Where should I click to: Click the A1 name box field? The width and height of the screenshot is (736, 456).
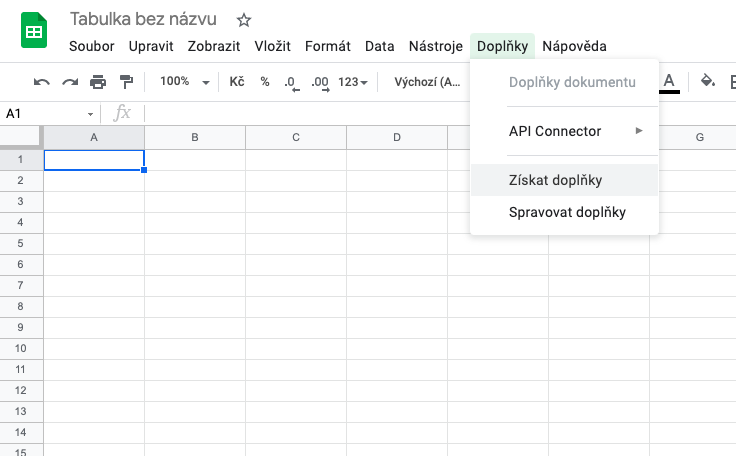click(45, 114)
